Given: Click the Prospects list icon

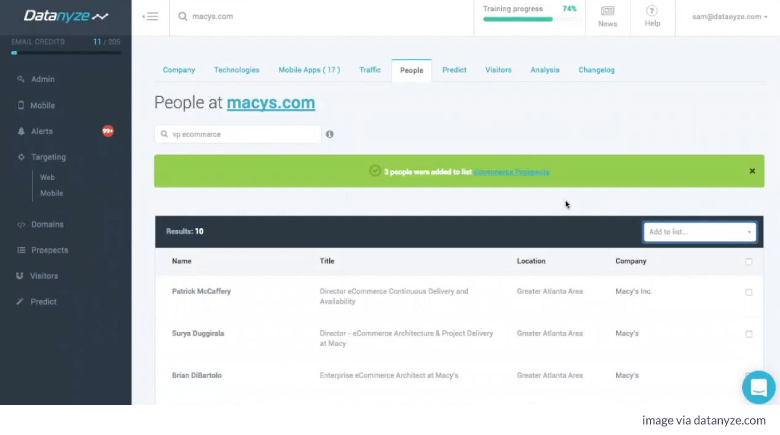Looking at the screenshot, I should click(x=21, y=250).
